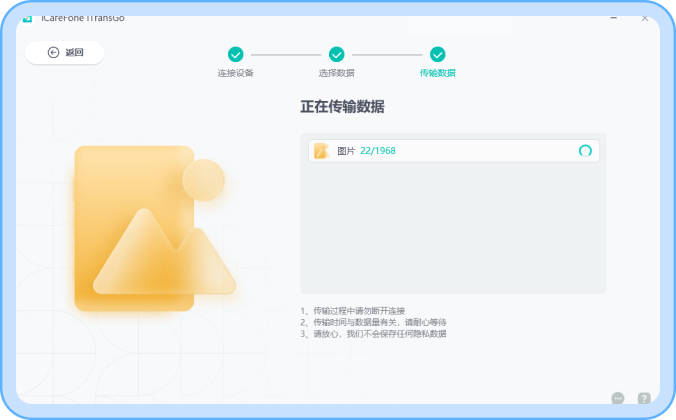Click the 选择数据 step checkmark icon
This screenshot has width=676, height=420.
pos(336,54)
